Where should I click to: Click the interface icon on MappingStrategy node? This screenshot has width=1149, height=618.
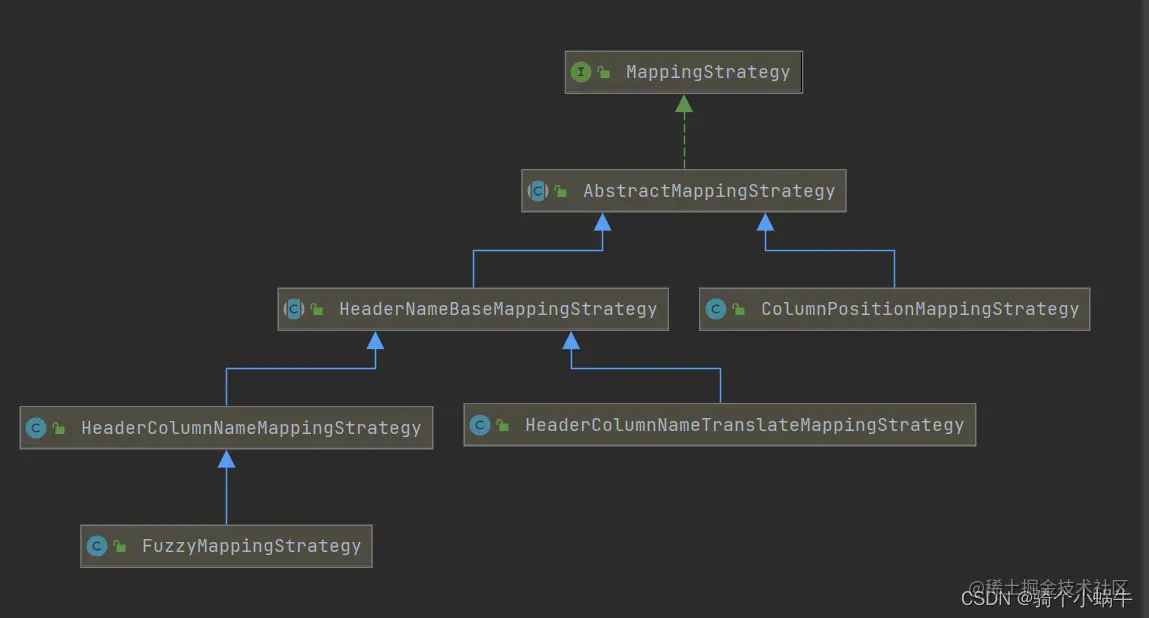(581, 72)
